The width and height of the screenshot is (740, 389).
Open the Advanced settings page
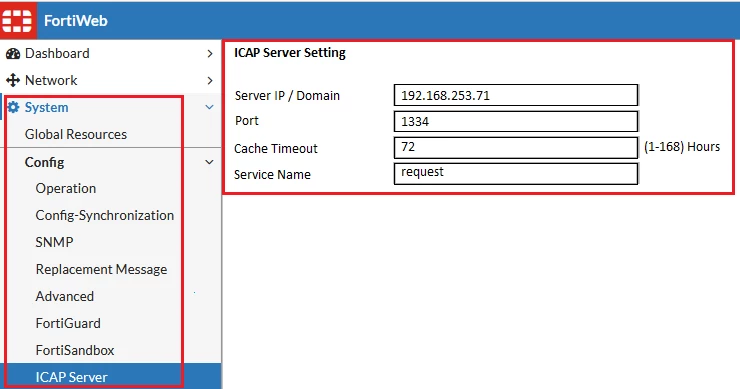pos(65,296)
